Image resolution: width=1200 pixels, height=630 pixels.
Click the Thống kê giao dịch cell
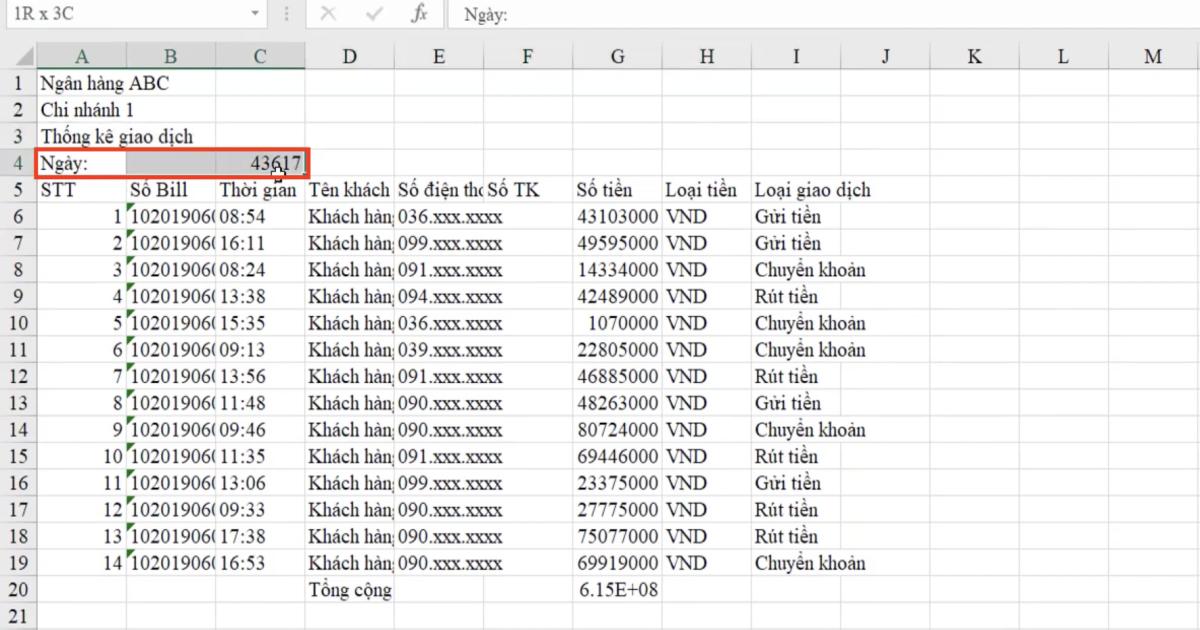[x=82, y=135]
